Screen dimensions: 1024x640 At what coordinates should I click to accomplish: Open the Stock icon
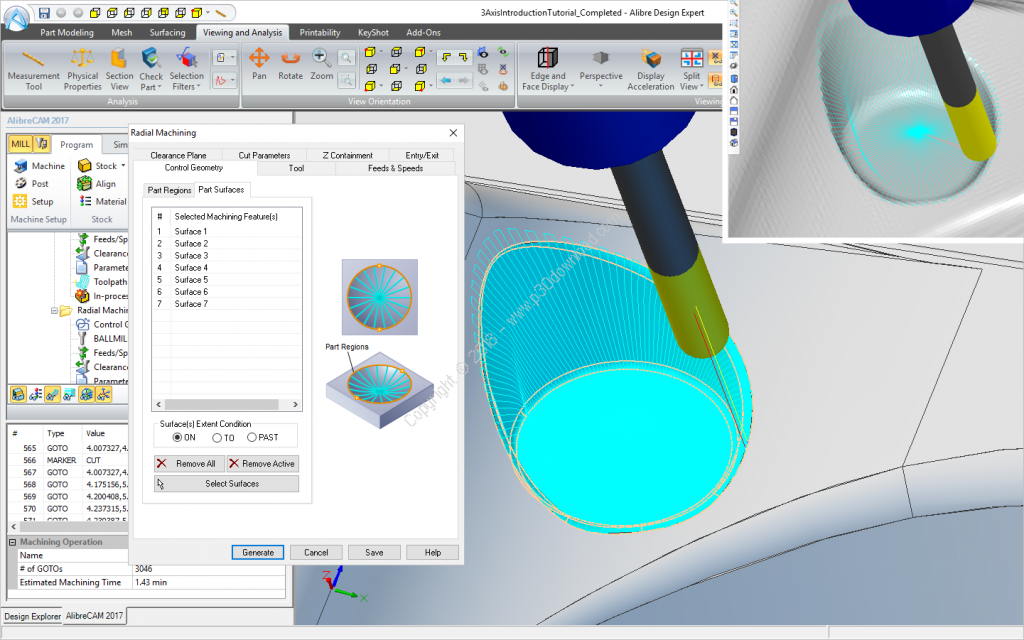(x=84, y=166)
